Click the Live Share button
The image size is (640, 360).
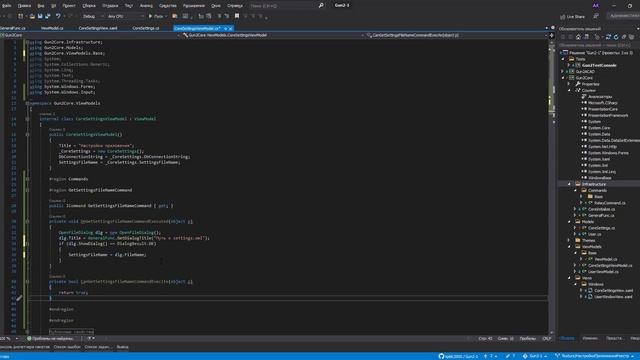[573, 17]
